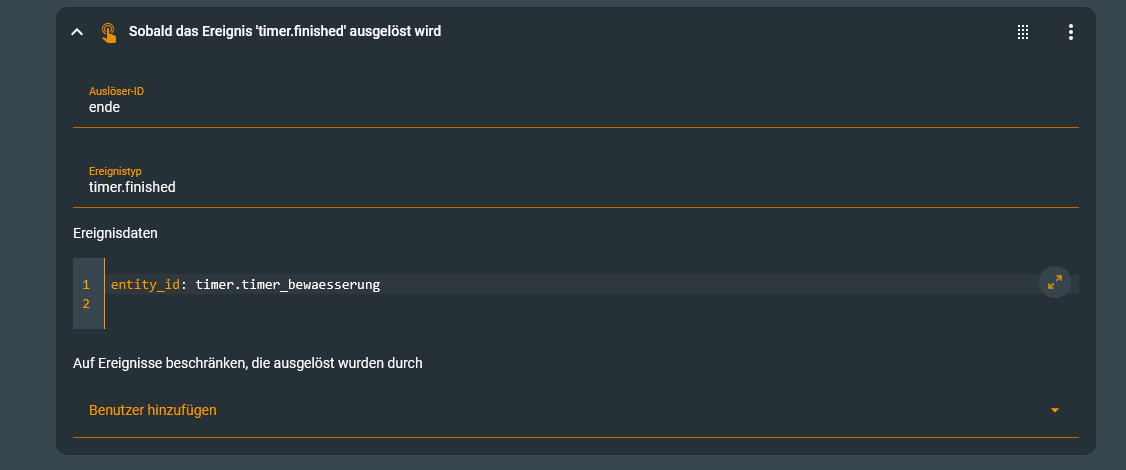This screenshot has height=470, width=1126.
Task: Place cursor on 'timer.timer_bewaesserung' value
Action: 288,285
